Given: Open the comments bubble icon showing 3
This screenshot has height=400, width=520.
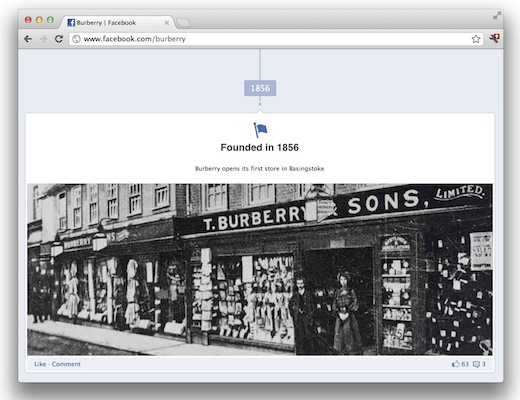Looking at the screenshot, I should coord(476,364).
